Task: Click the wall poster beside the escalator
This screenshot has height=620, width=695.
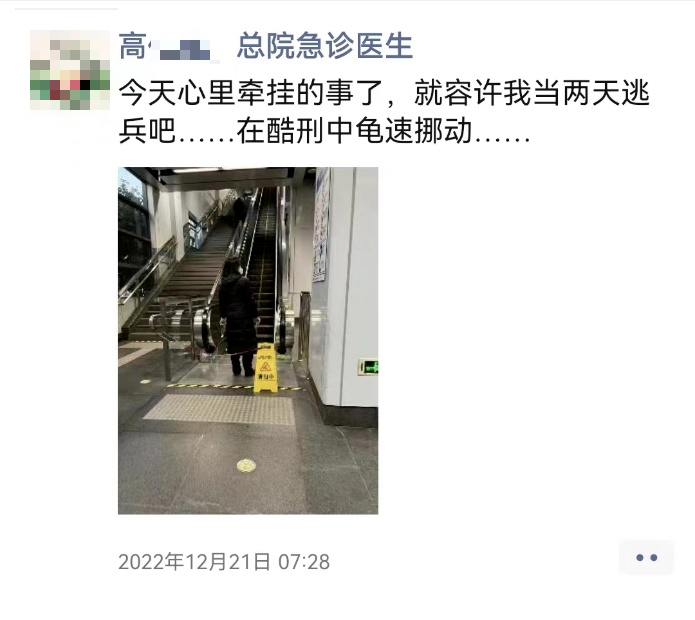Action: (x=321, y=226)
